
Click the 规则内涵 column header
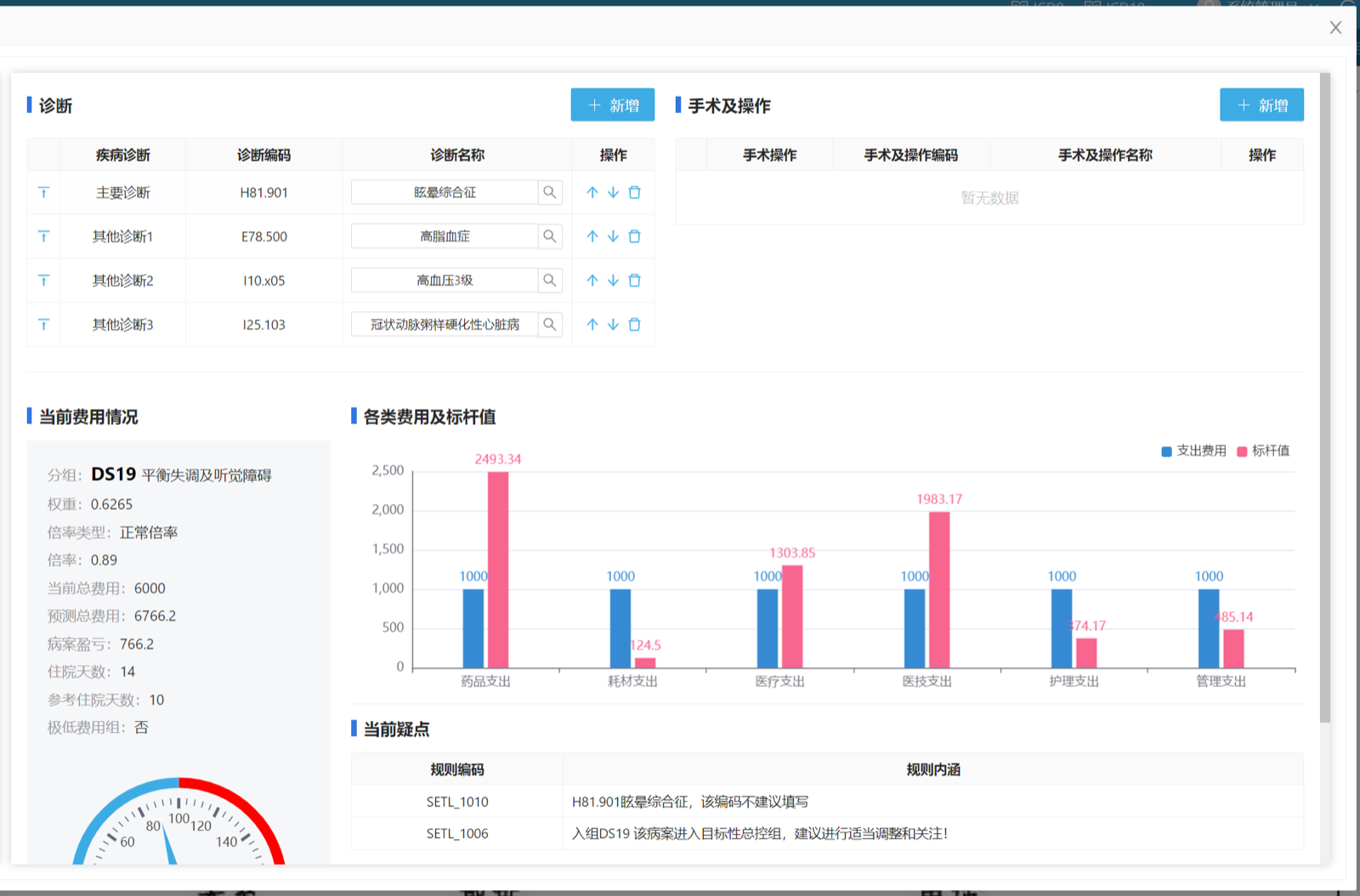933,769
